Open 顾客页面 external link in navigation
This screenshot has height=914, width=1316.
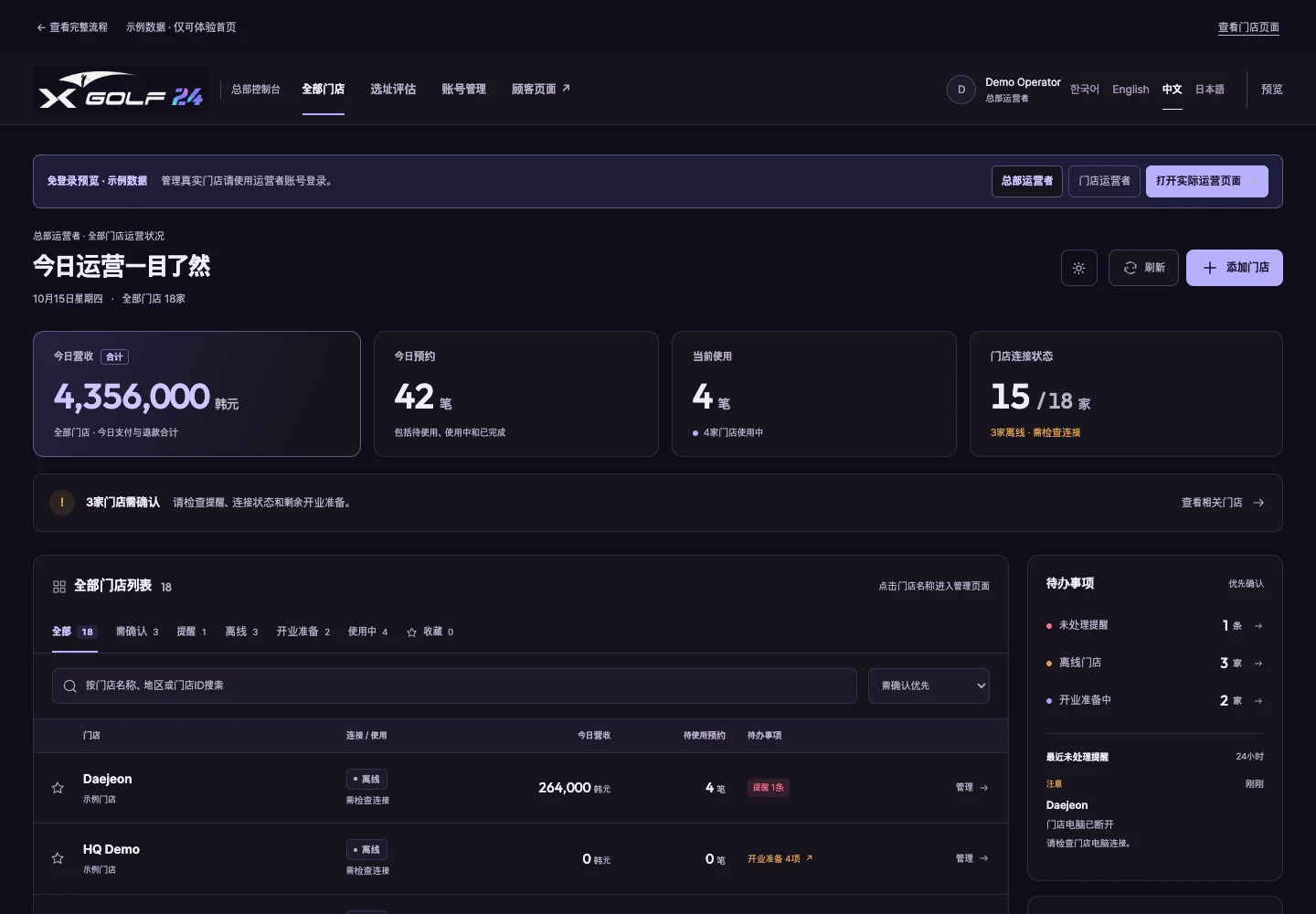pos(541,89)
